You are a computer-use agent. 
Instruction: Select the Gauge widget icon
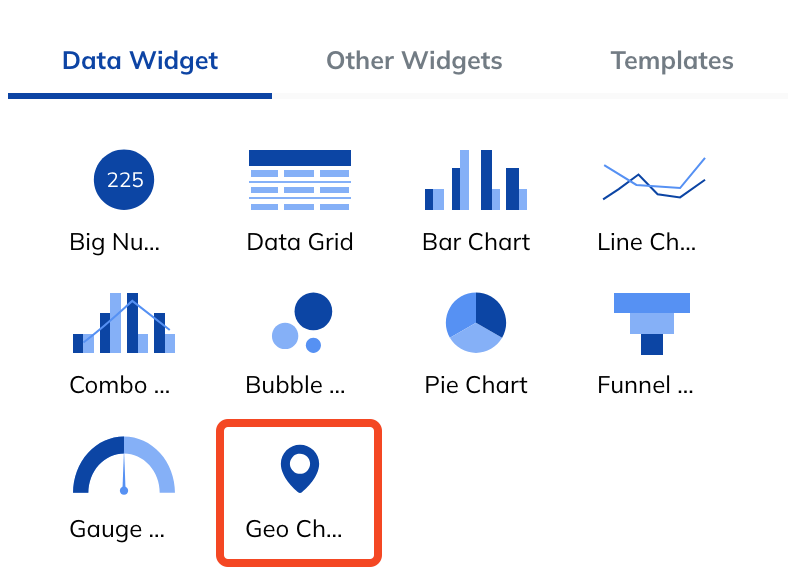(x=124, y=466)
